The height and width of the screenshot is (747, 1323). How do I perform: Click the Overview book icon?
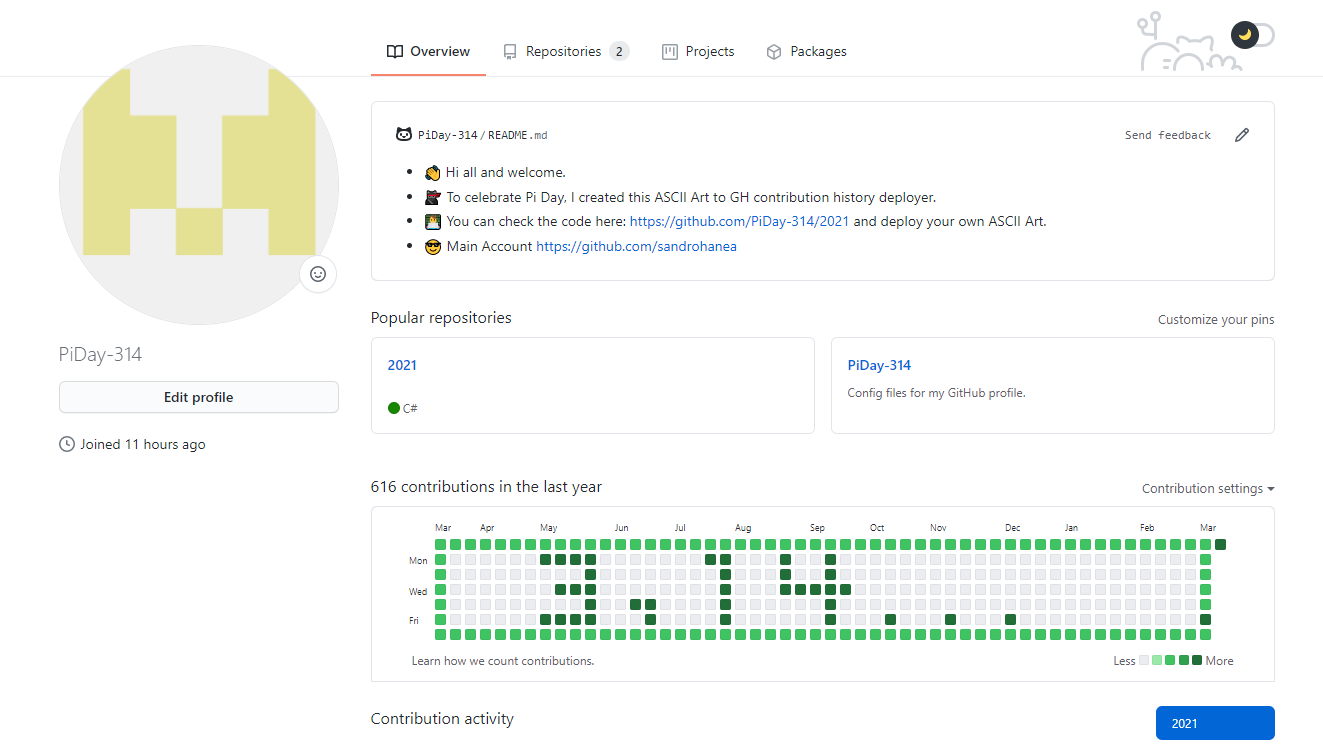click(x=394, y=51)
